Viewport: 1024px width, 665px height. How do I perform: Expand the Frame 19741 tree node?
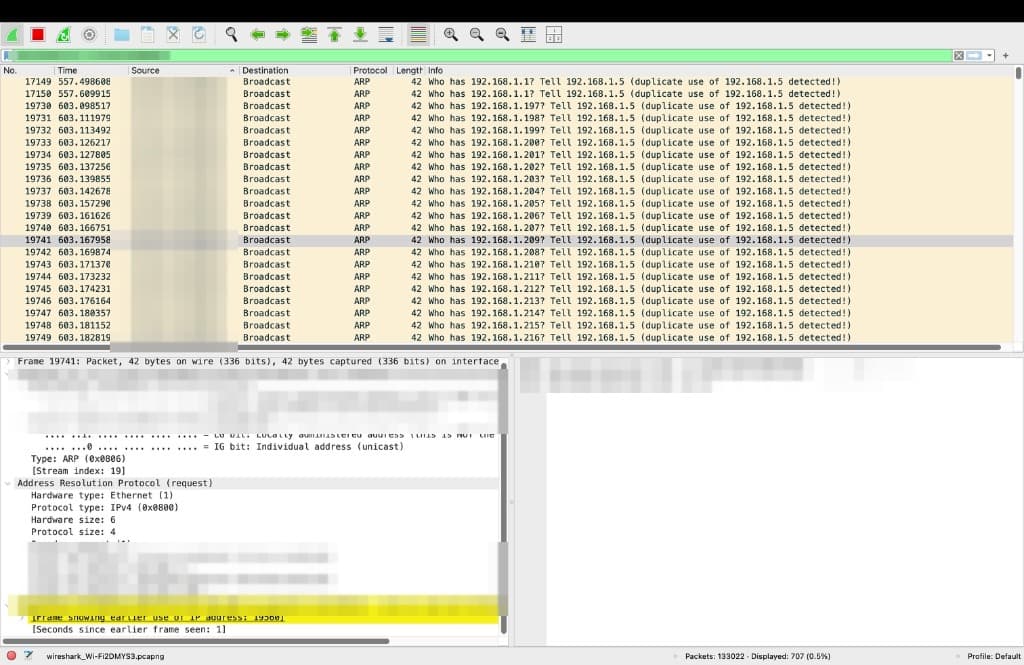point(8,361)
